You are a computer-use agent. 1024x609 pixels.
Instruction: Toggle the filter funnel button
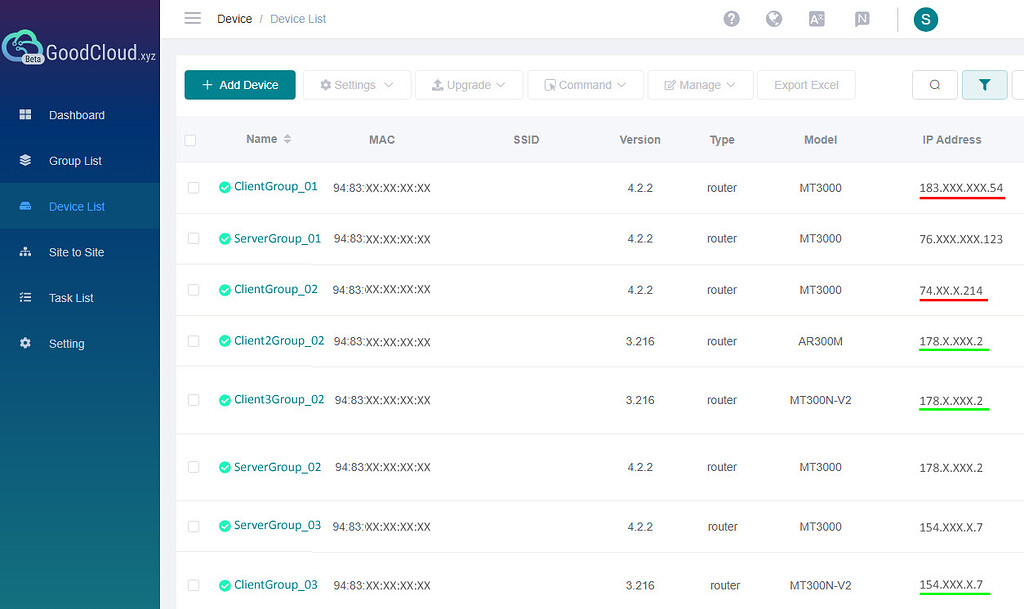(984, 85)
